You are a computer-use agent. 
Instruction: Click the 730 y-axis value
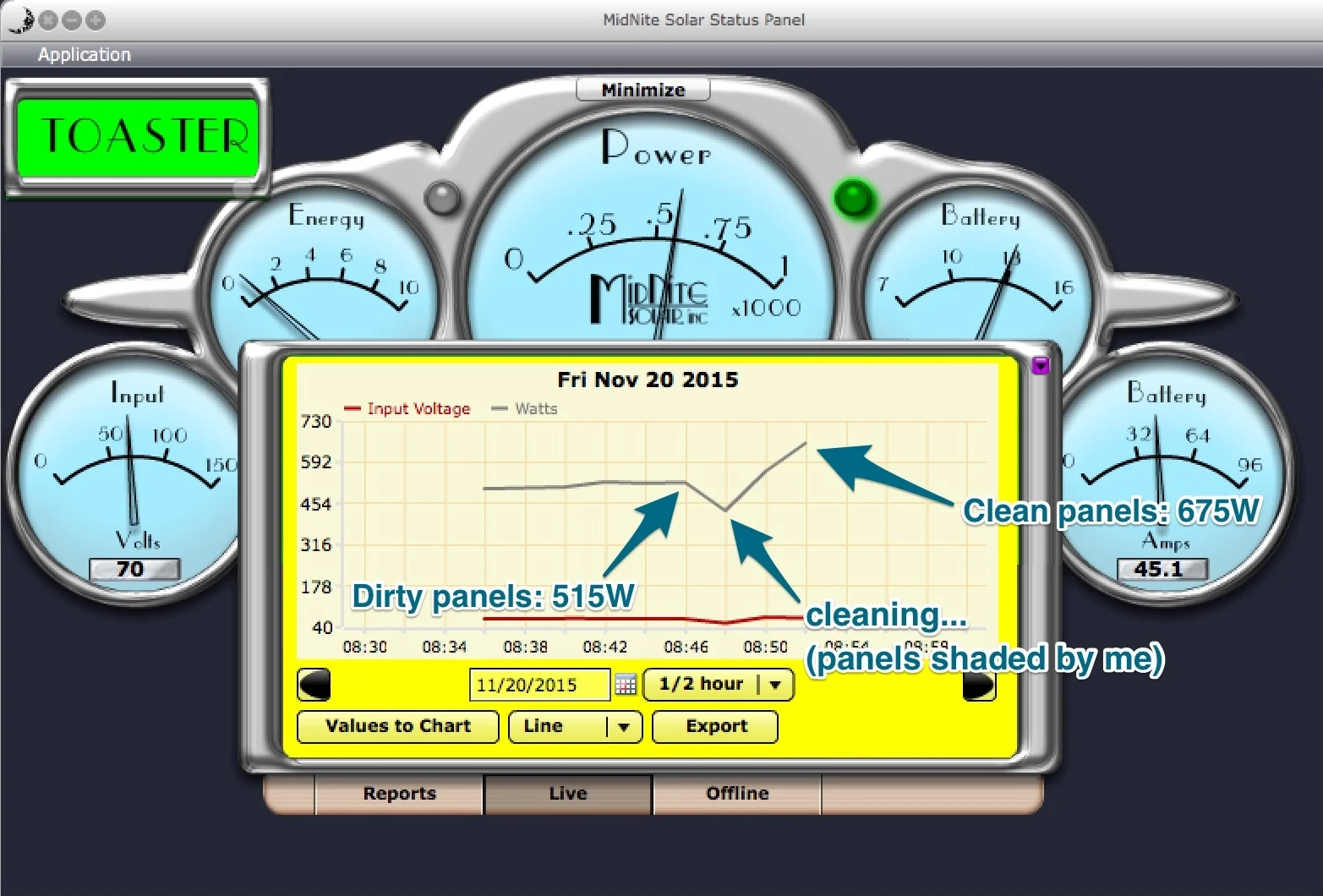[316, 421]
